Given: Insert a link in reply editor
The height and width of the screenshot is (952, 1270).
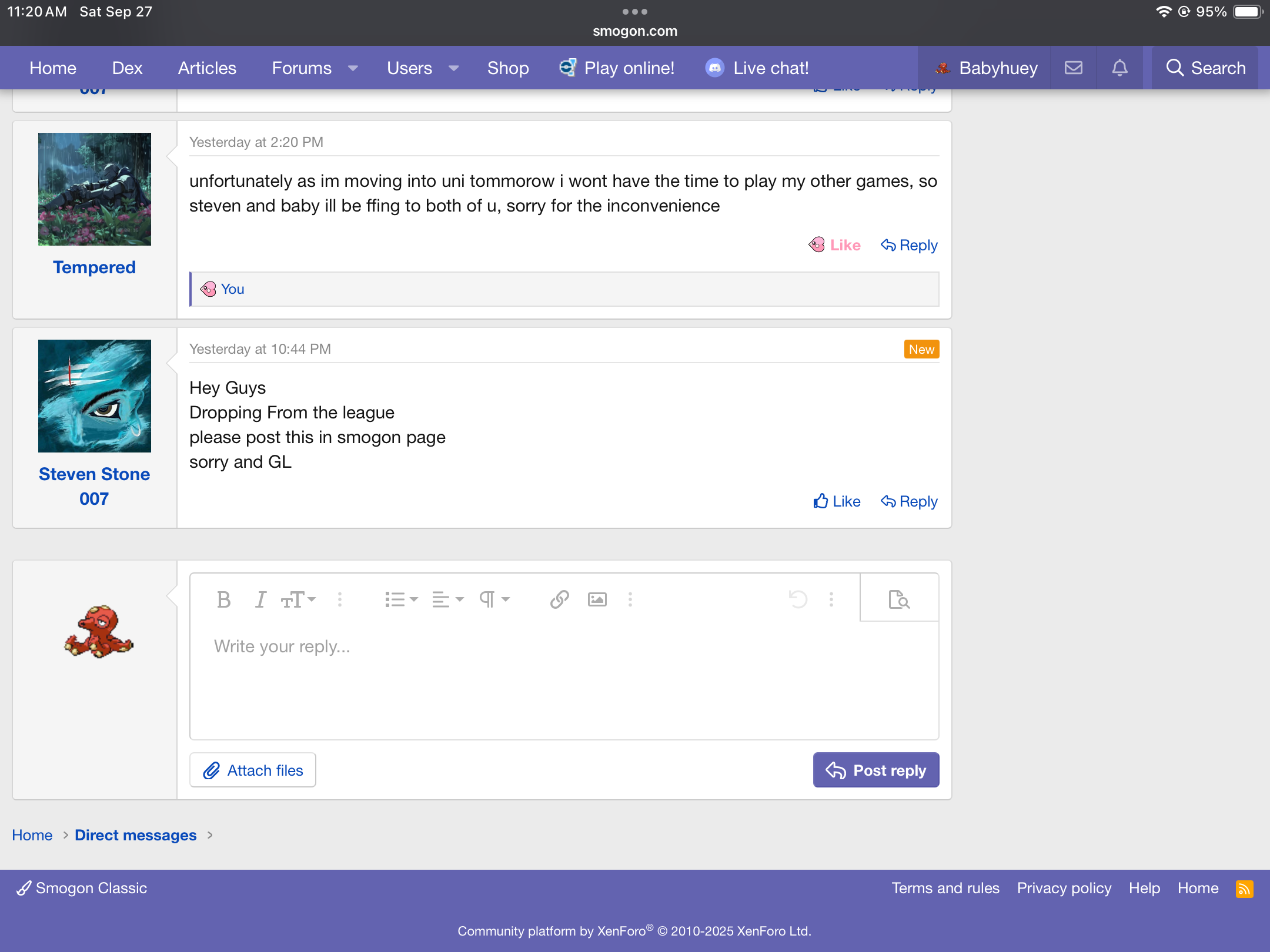Looking at the screenshot, I should [x=559, y=599].
